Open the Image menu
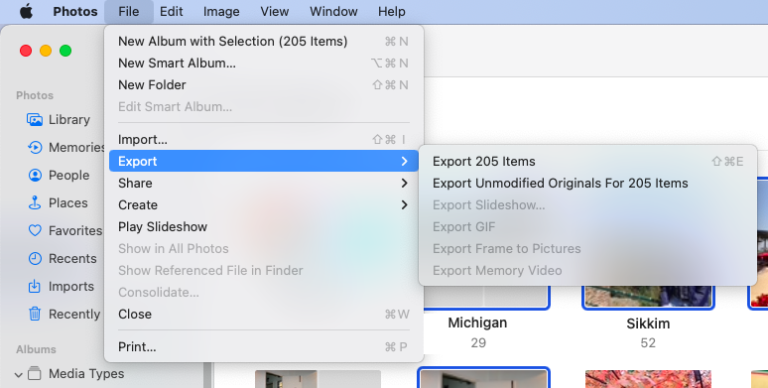This screenshot has height=388, width=768. (221, 11)
